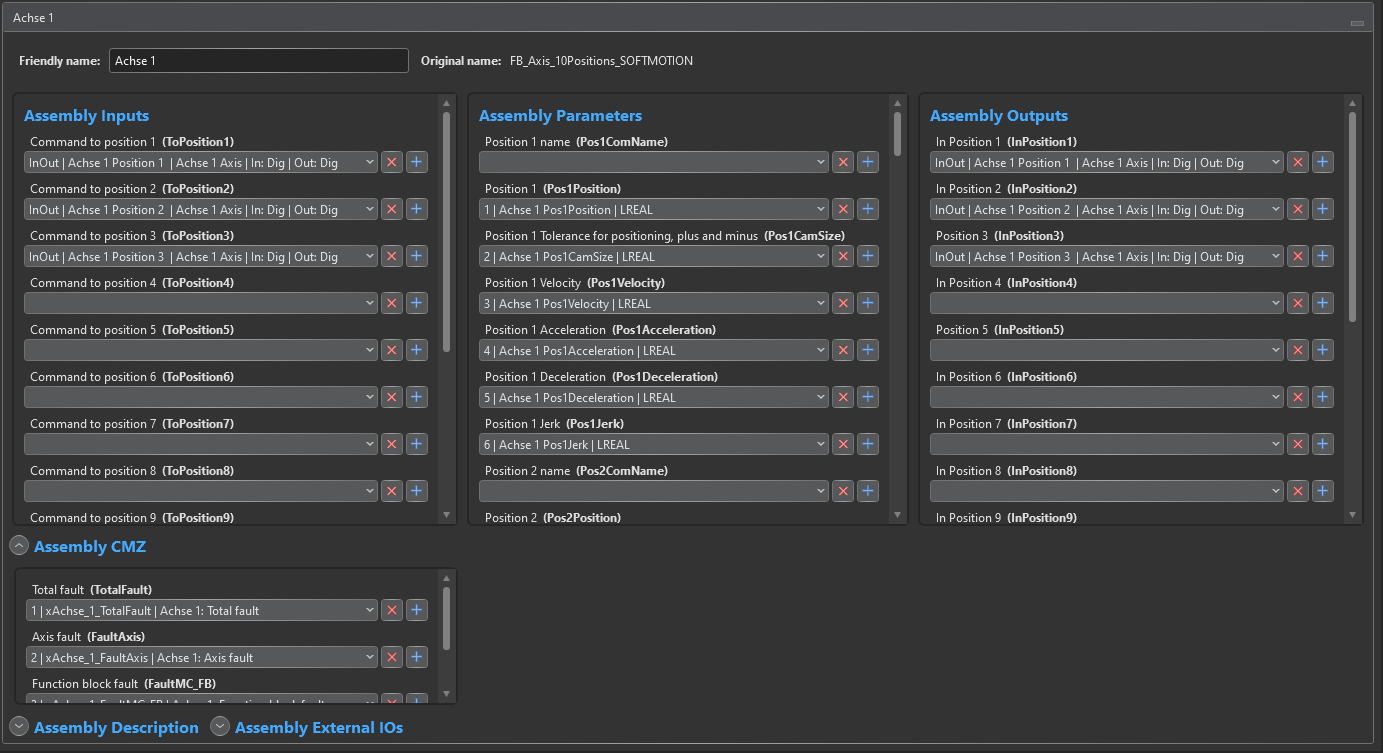Click the Position 2 (Pos2Position) label
Image resolution: width=1383 pixels, height=753 pixels.
(x=553, y=517)
